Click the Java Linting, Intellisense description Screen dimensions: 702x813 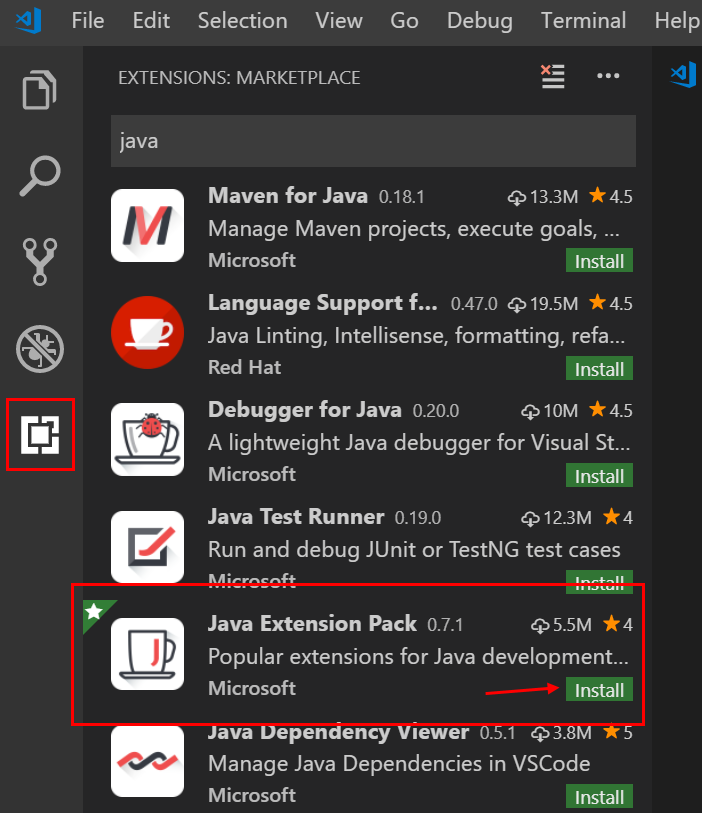(416, 335)
